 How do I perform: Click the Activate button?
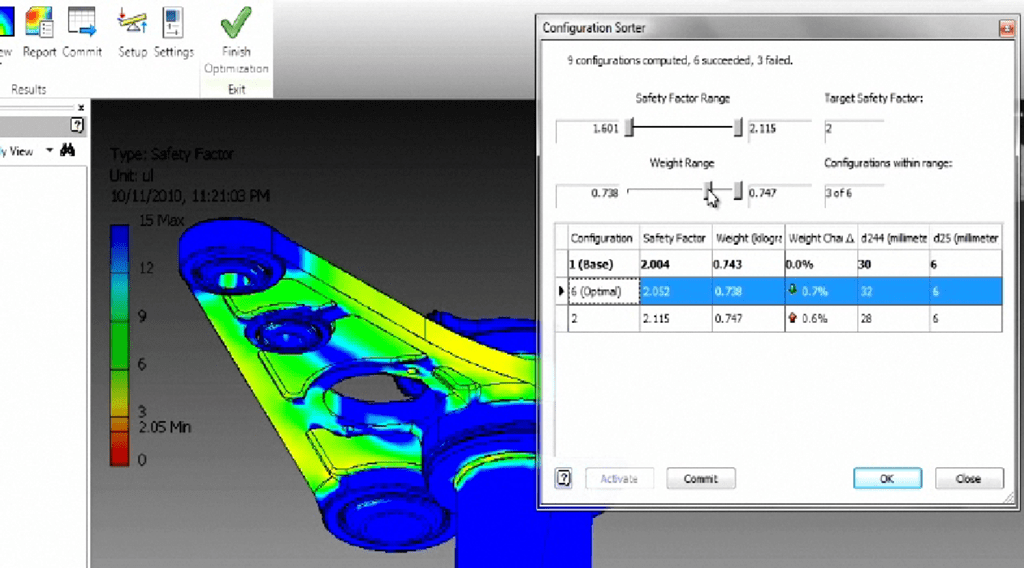pos(619,479)
